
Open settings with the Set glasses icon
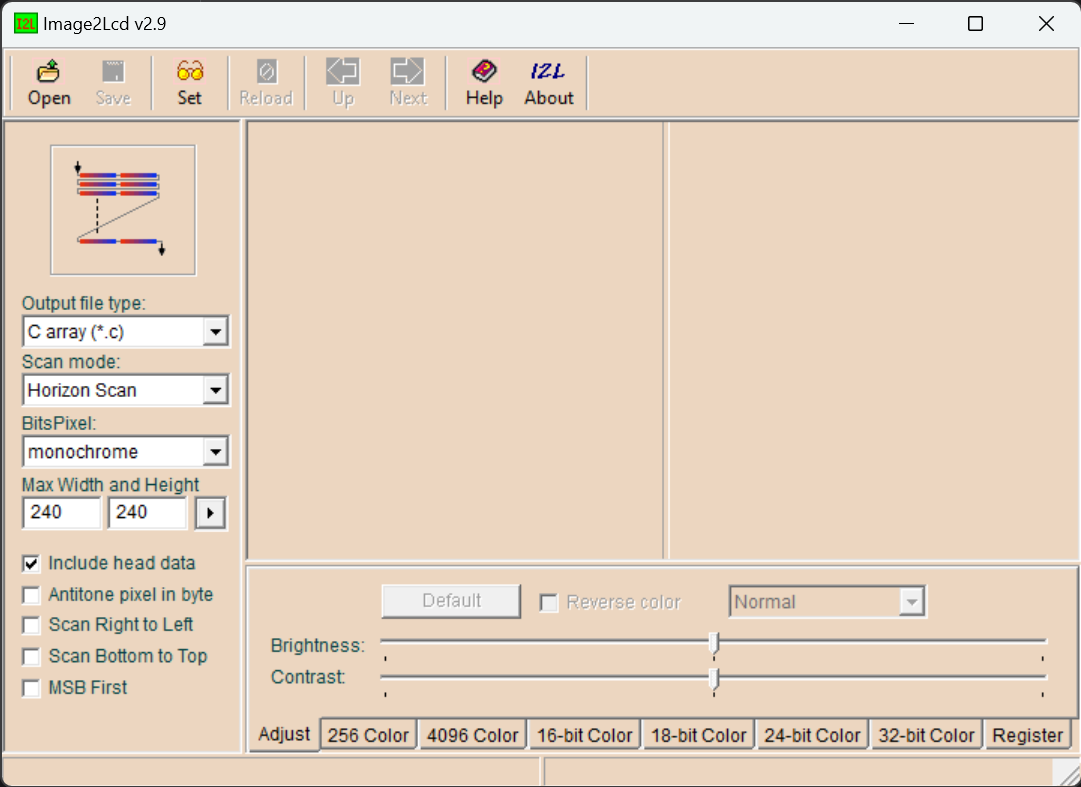pyautogui.click(x=190, y=83)
